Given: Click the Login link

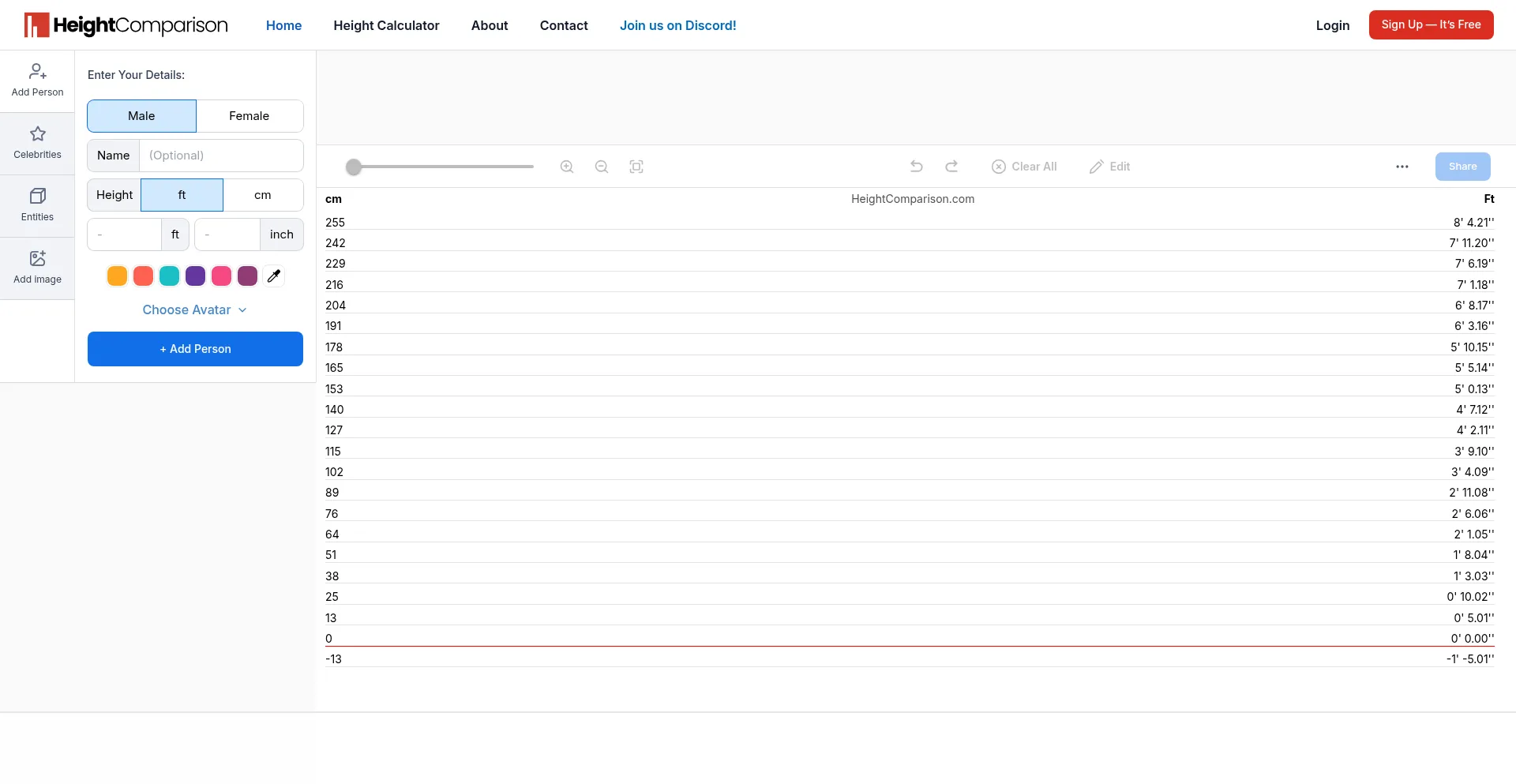Looking at the screenshot, I should [1333, 25].
